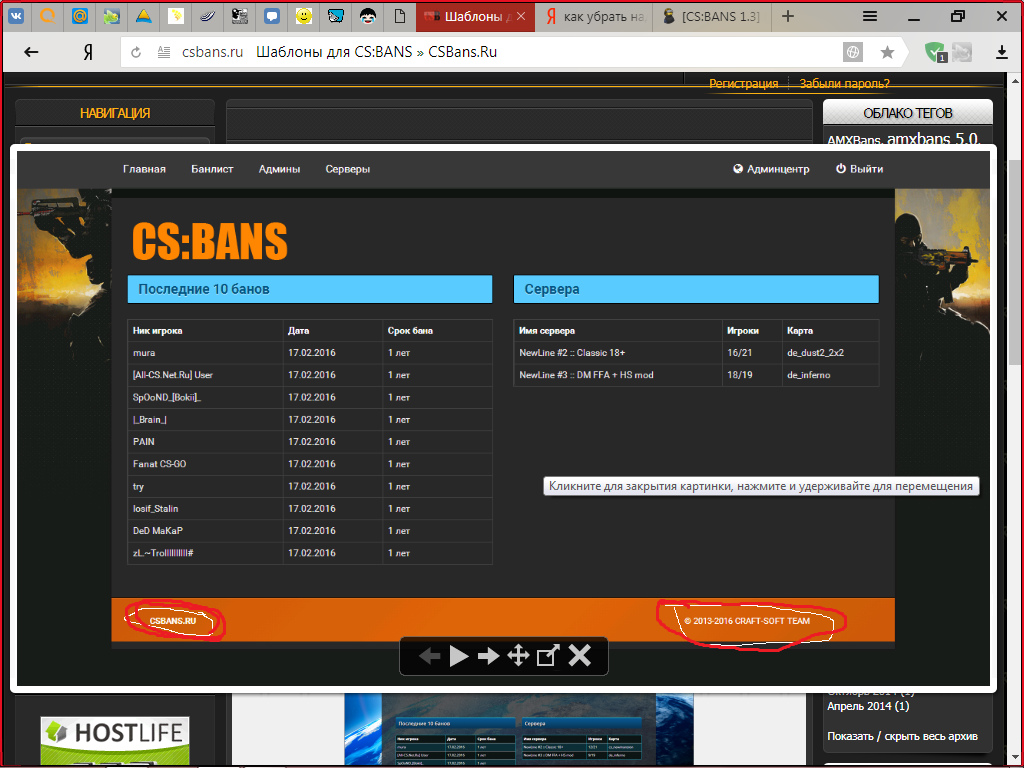
Task: Open the pinned blank page tab
Action: [x=400, y=16]
